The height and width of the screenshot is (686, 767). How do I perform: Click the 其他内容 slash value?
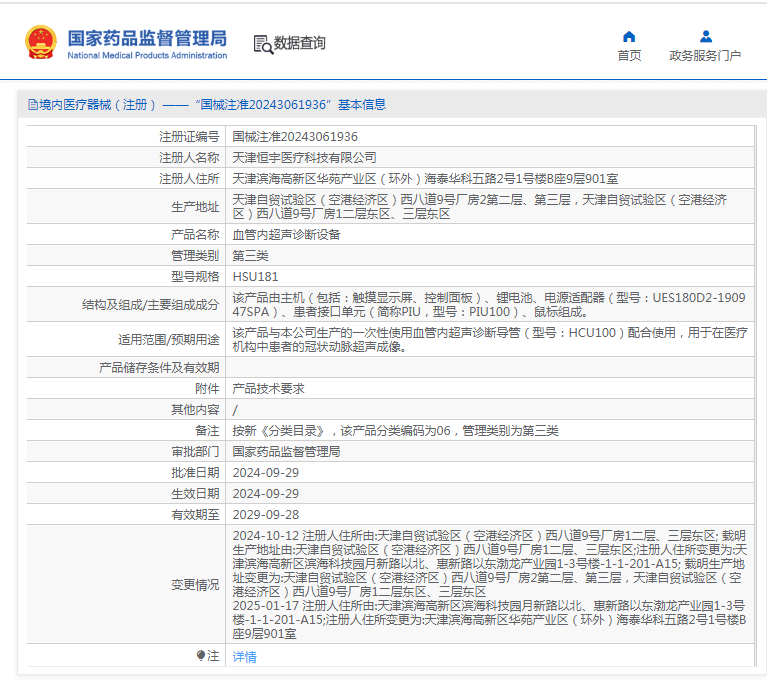pos(235,410)
